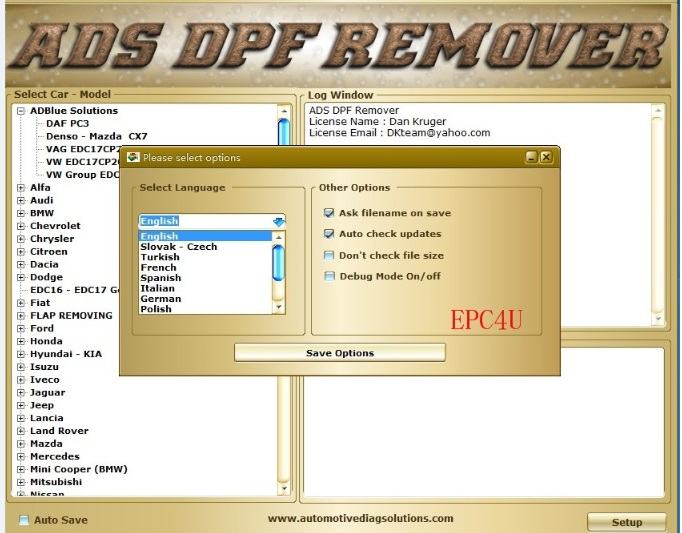Expand the Hyundai - KIA node

tap(20, 354)
